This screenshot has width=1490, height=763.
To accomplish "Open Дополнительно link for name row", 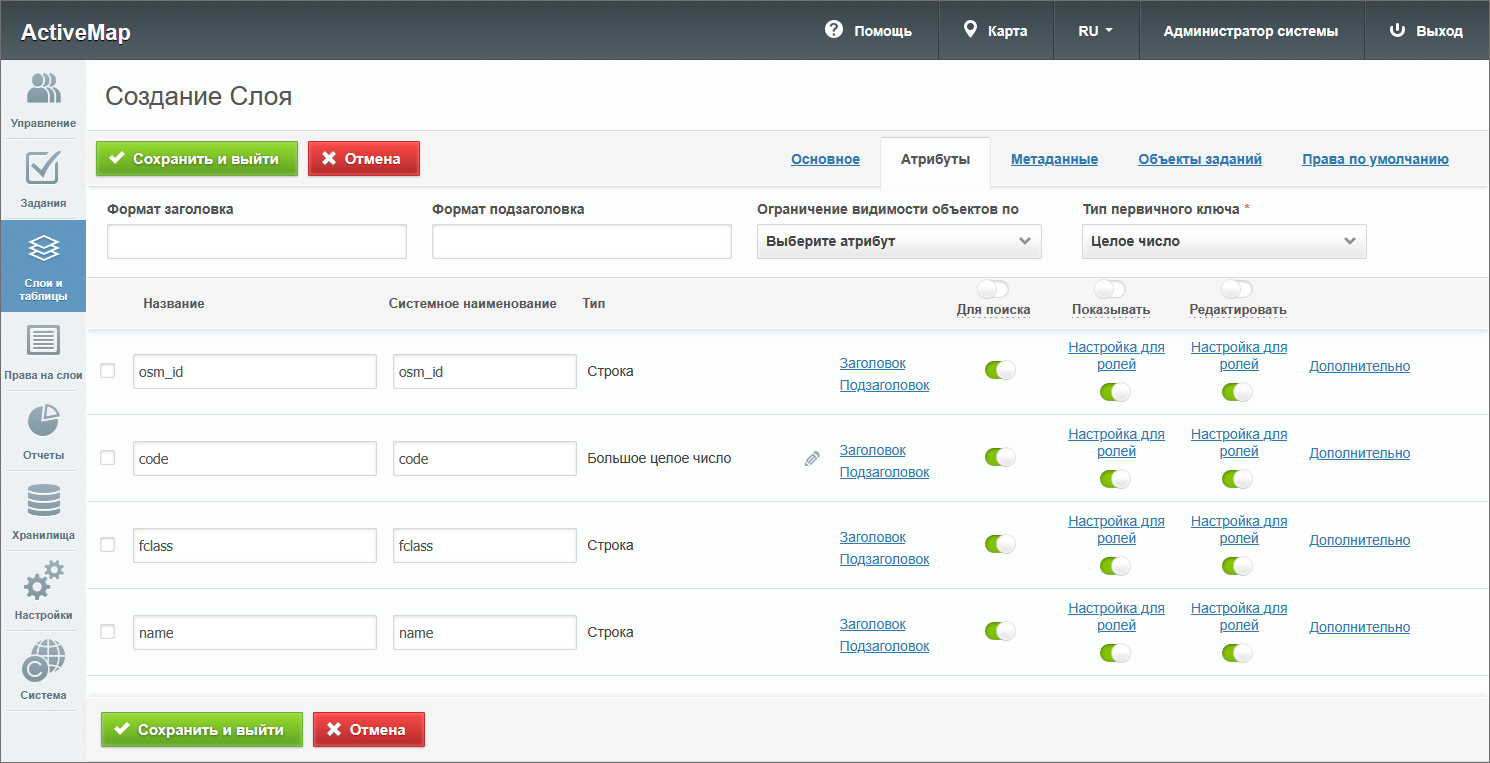I will tap(1359, 627).
